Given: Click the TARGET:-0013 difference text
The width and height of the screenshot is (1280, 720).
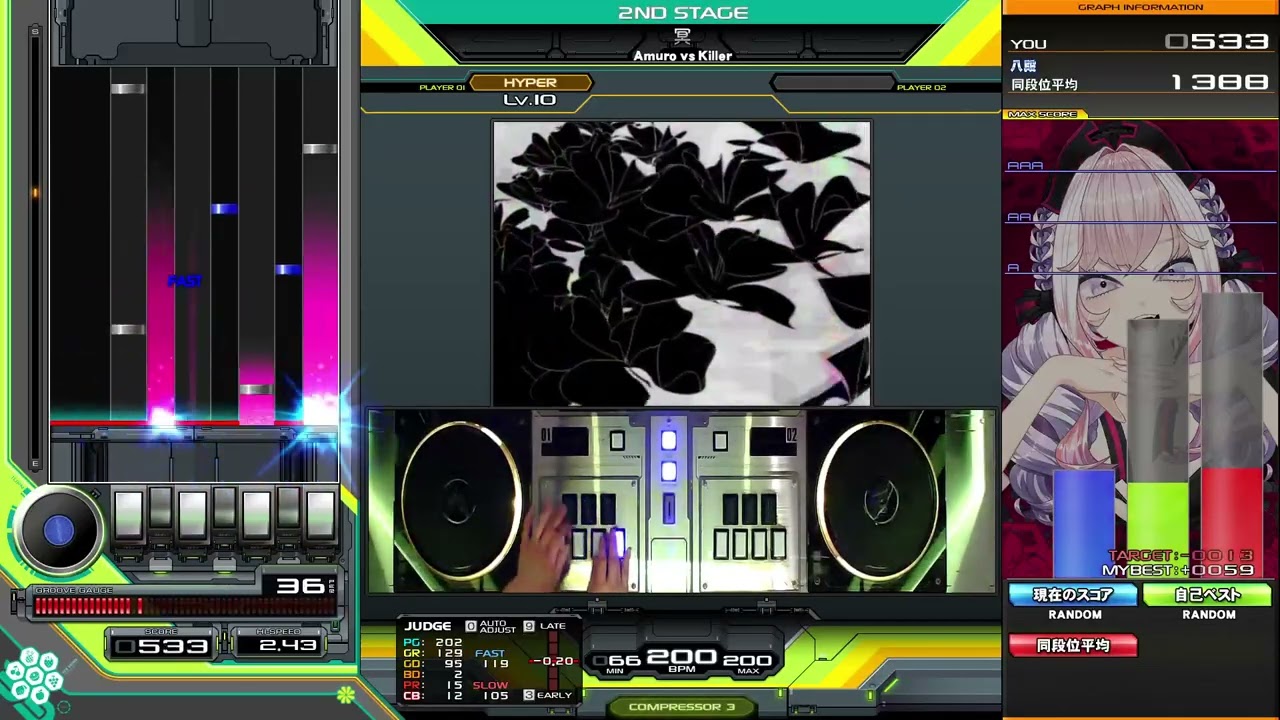Looking at the screenshot, I should [x=1180, y=556].
